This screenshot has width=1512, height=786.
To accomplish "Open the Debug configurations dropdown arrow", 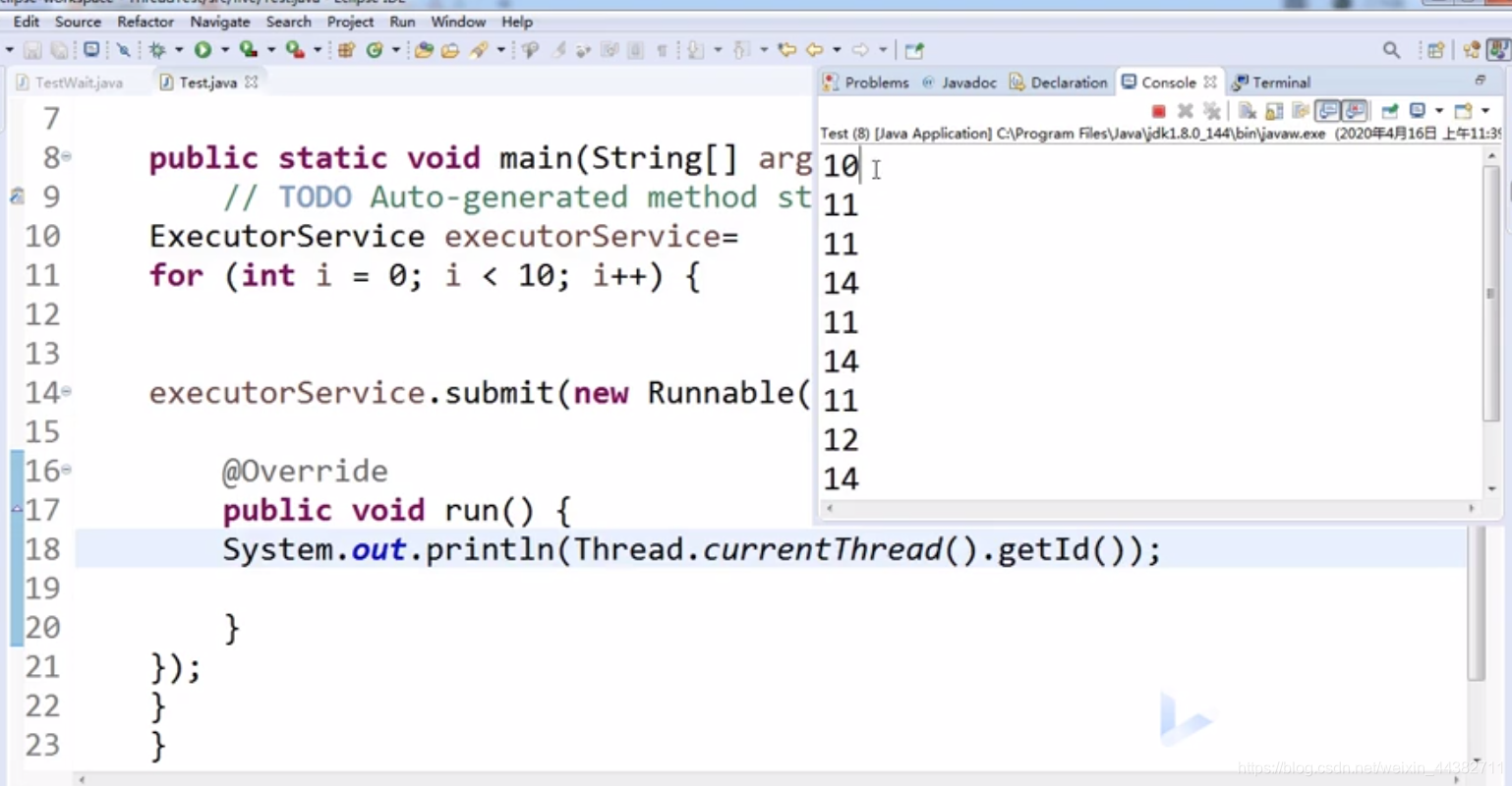I will click(x=179, y=50).
